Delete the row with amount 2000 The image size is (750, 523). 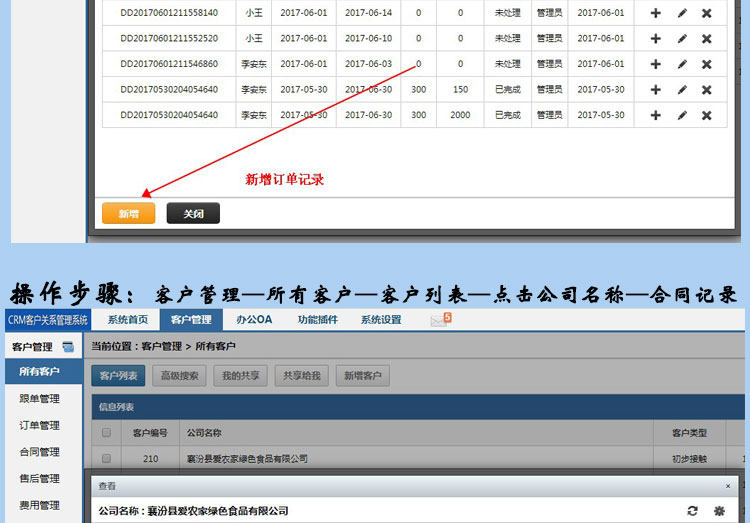point(706,115)
